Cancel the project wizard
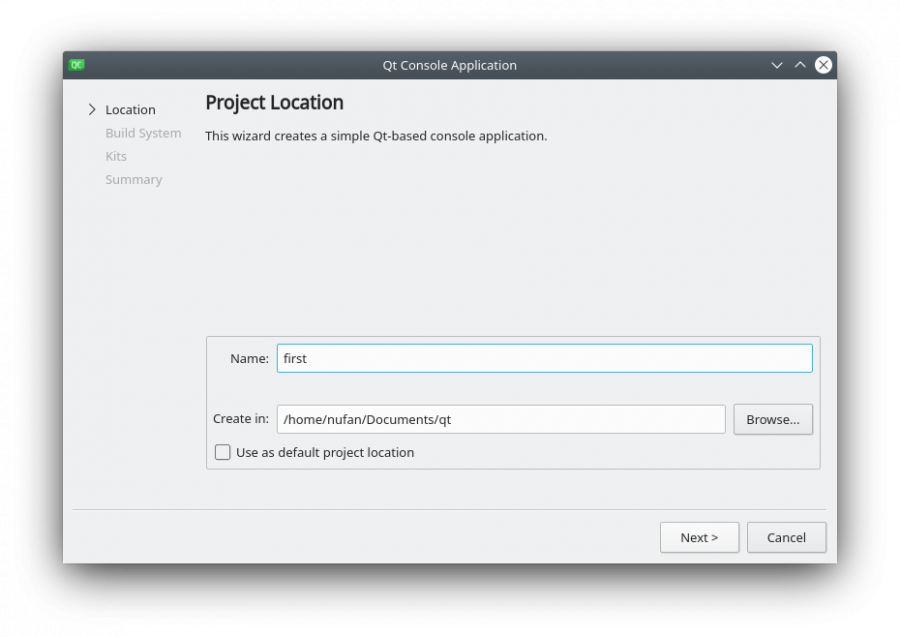Viewport: 900px width, 637px height. tap(786, 537)
